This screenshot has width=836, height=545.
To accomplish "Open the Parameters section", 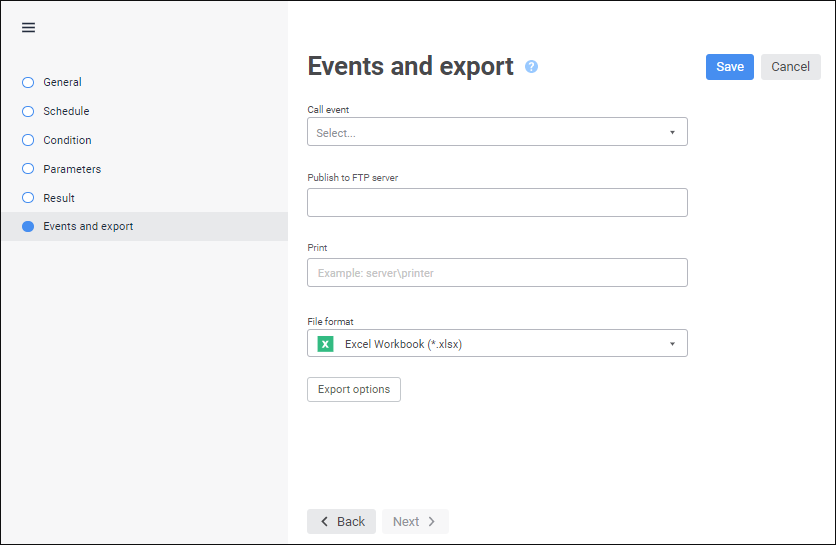I will 72,169.
